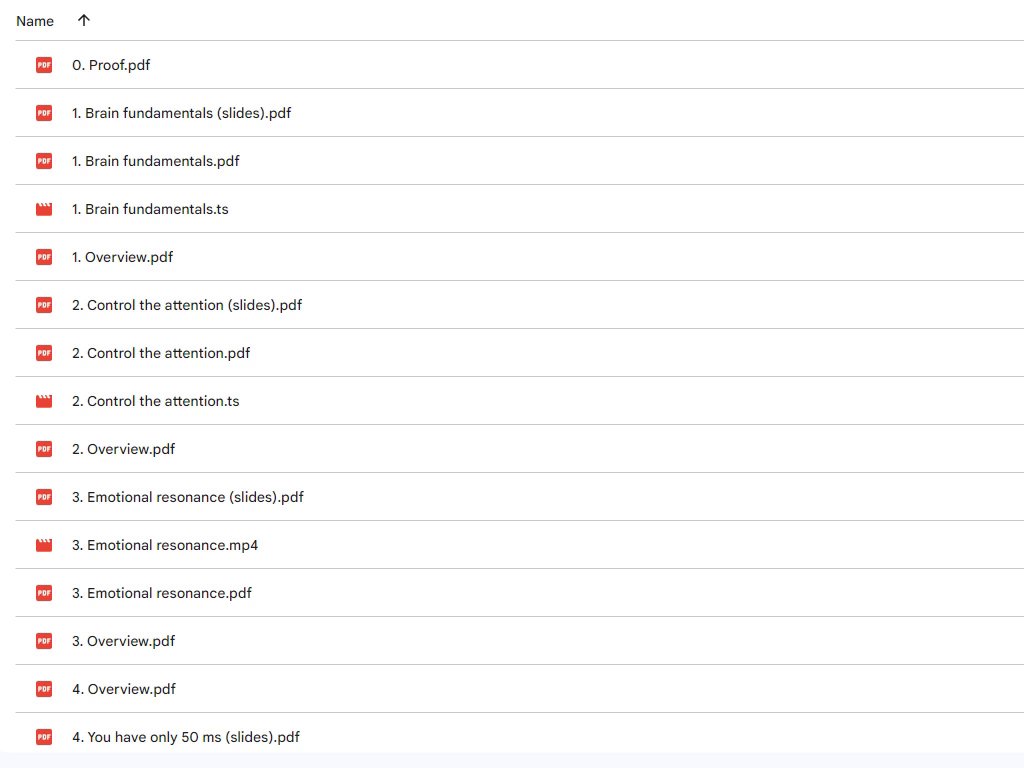The height and width of the screenshot is (768, 1024).
Task: Open 2. Control the attention.ts file name
Action: [155, 401]
